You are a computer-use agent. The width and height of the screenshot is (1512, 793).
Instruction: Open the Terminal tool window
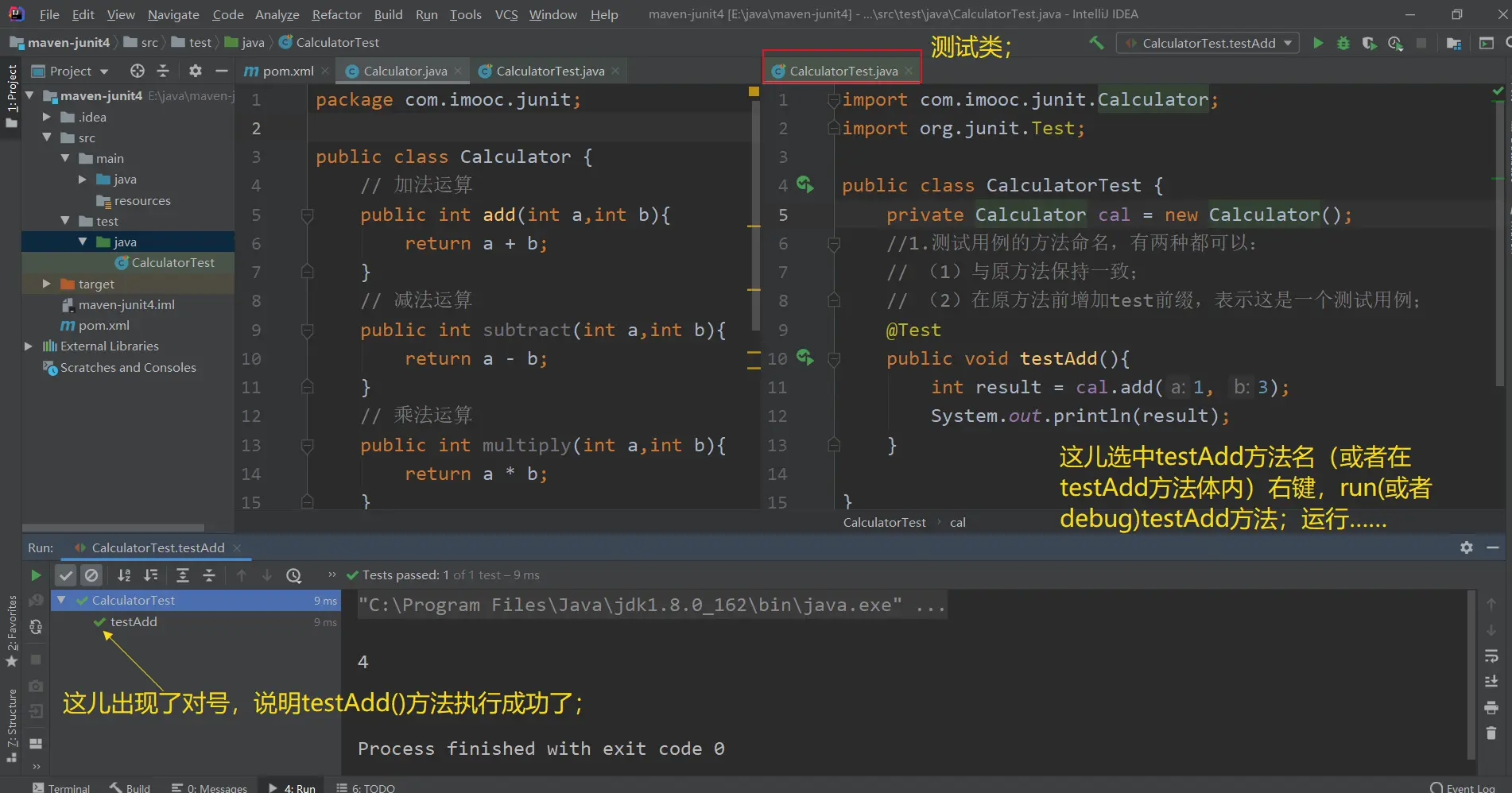pos(61,787)
